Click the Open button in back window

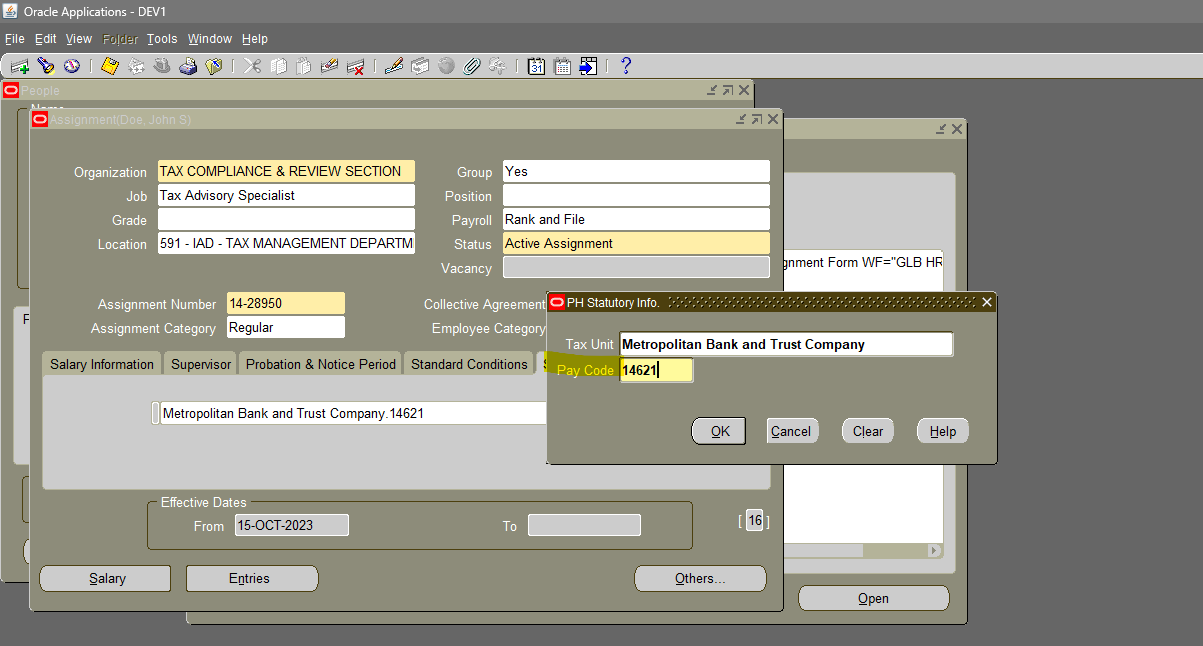pos(873,598)
